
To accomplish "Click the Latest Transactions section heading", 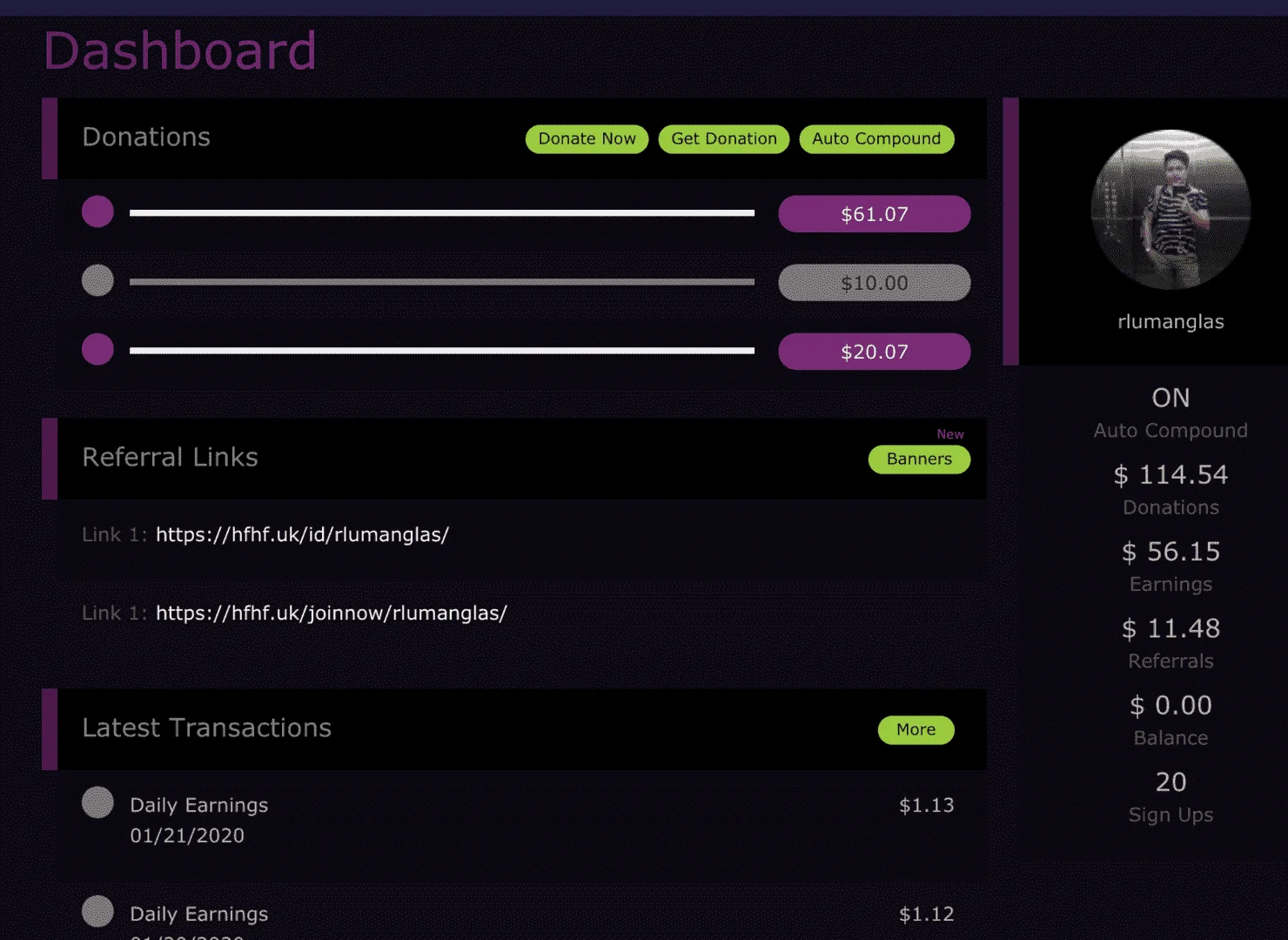I will (206, 728).
